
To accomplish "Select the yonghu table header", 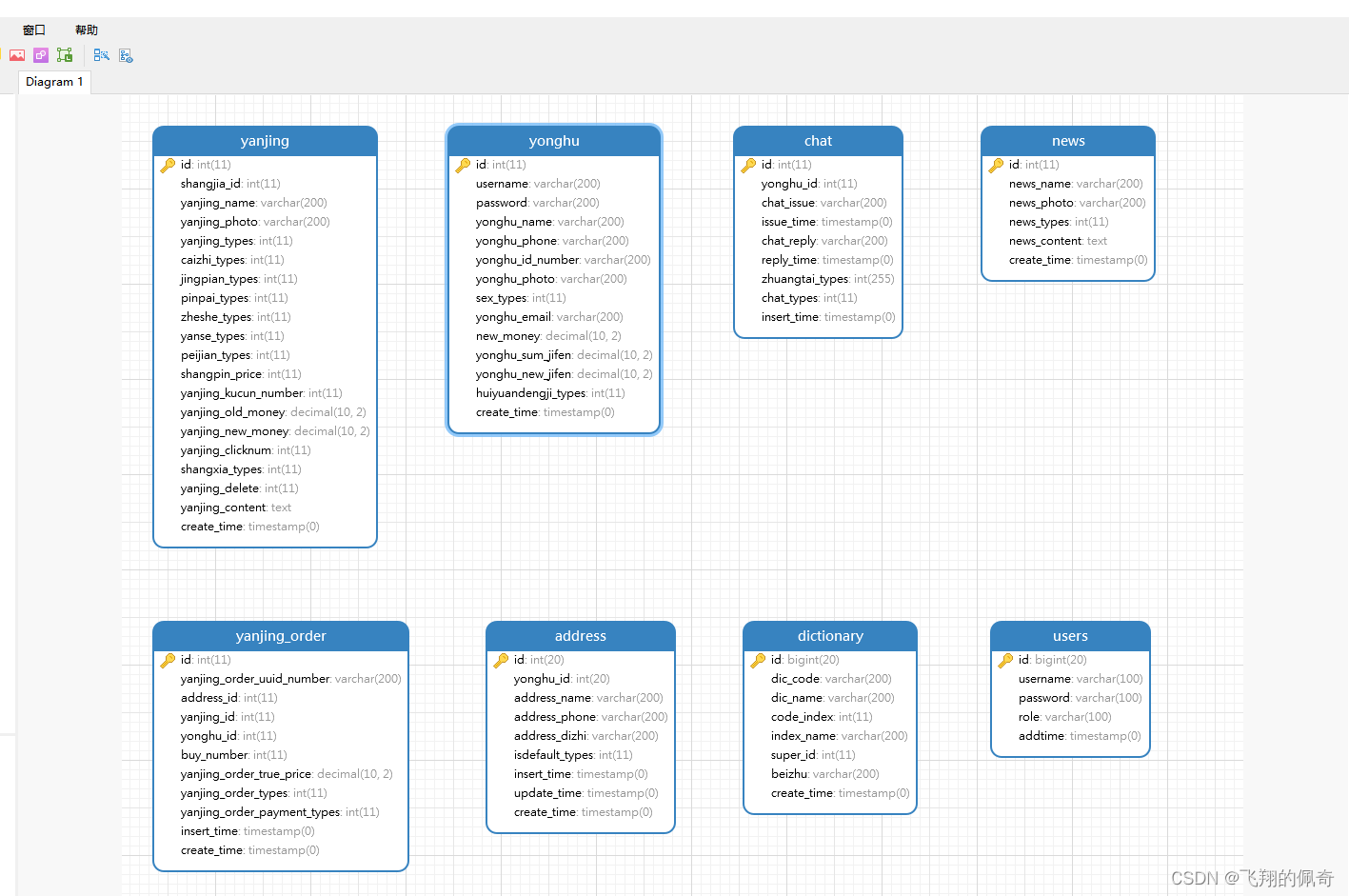I will [554, 141].
